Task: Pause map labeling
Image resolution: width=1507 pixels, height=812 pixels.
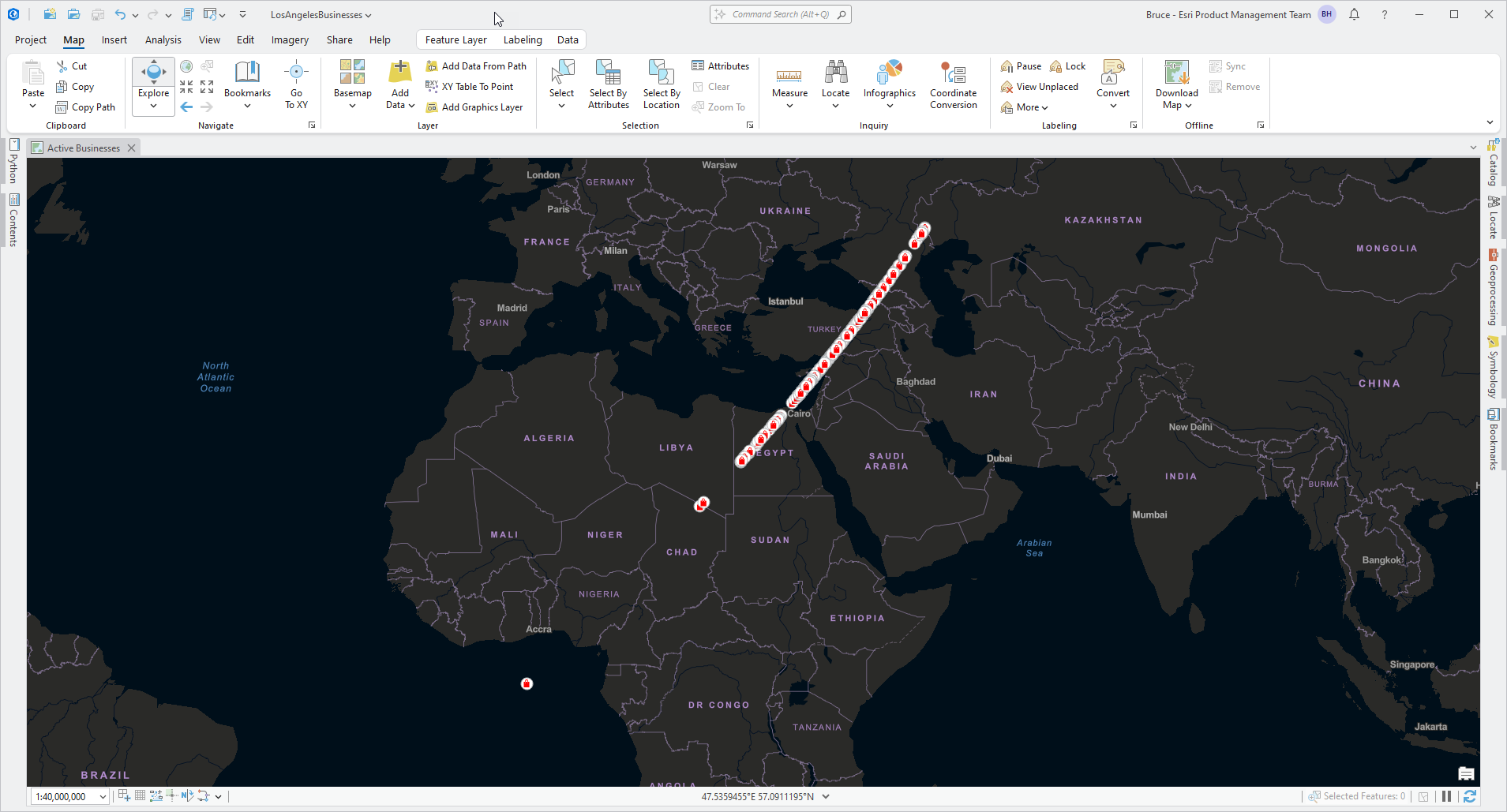Action: click(x=1020, y=65)
